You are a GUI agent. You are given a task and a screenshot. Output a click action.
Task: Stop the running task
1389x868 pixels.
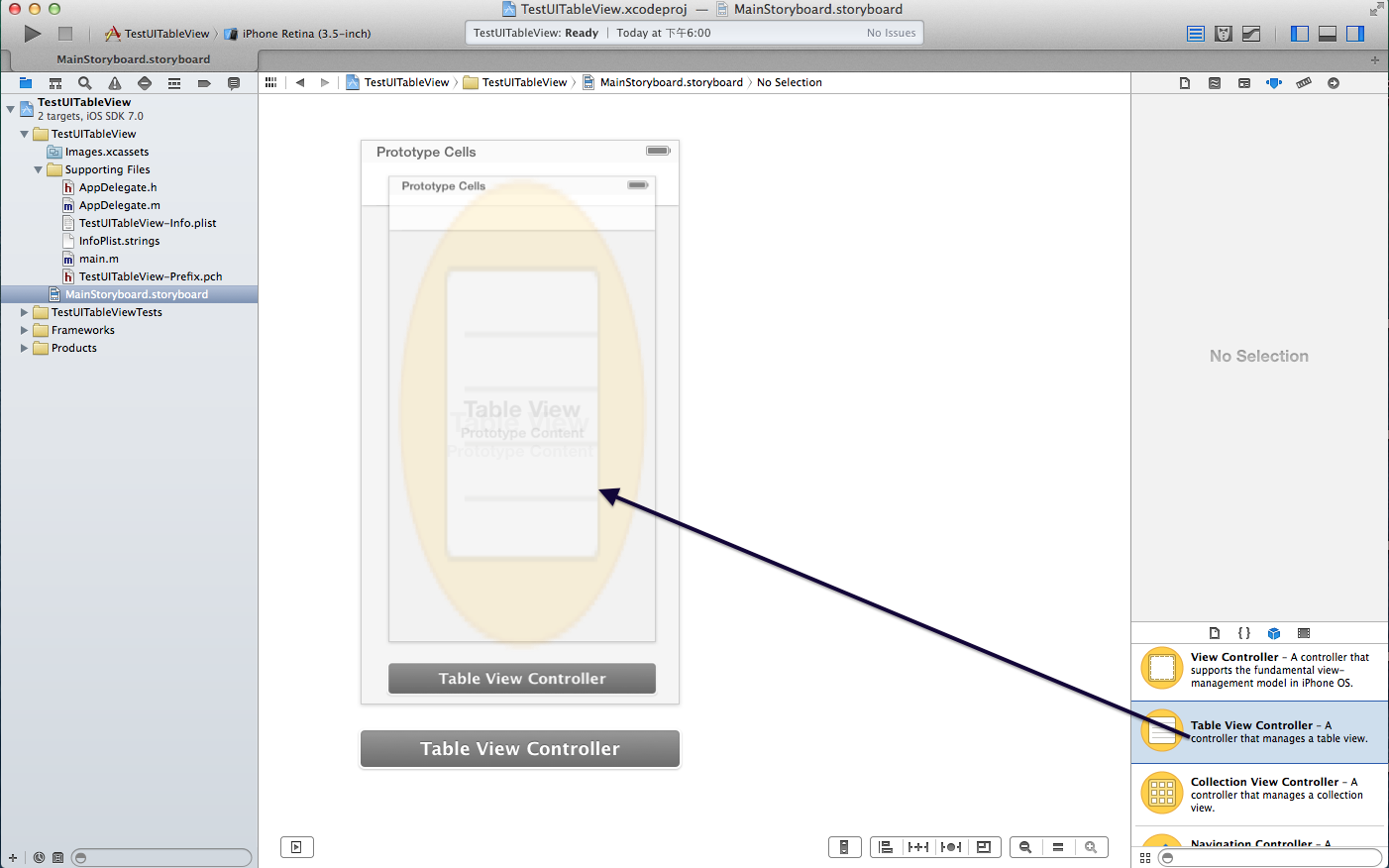point(65,34)
